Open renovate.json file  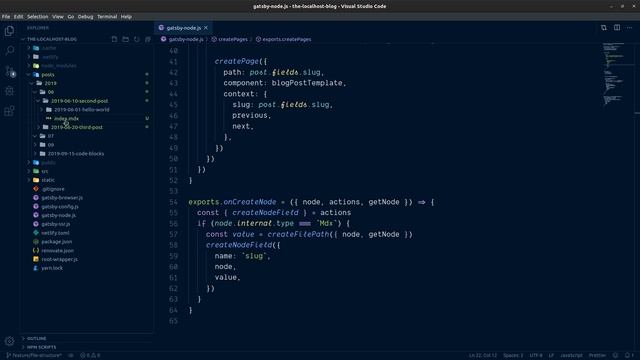(x=58, y=251)
